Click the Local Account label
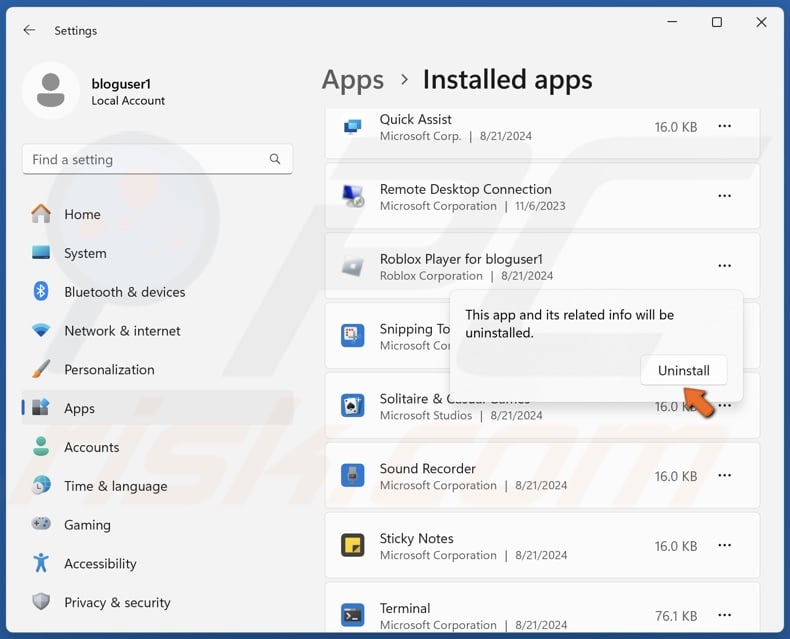Image resolution: width=790 pixels, height=639 pixels. point(128,101)
